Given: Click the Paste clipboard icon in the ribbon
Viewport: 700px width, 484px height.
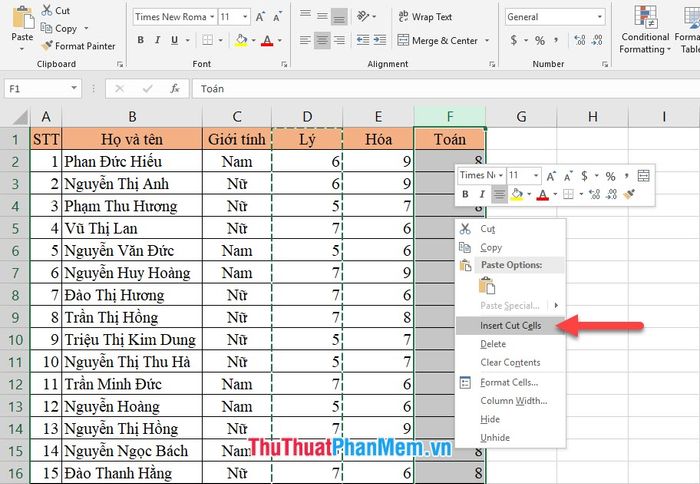Looking at the screenshot, I should coord(21,18).
